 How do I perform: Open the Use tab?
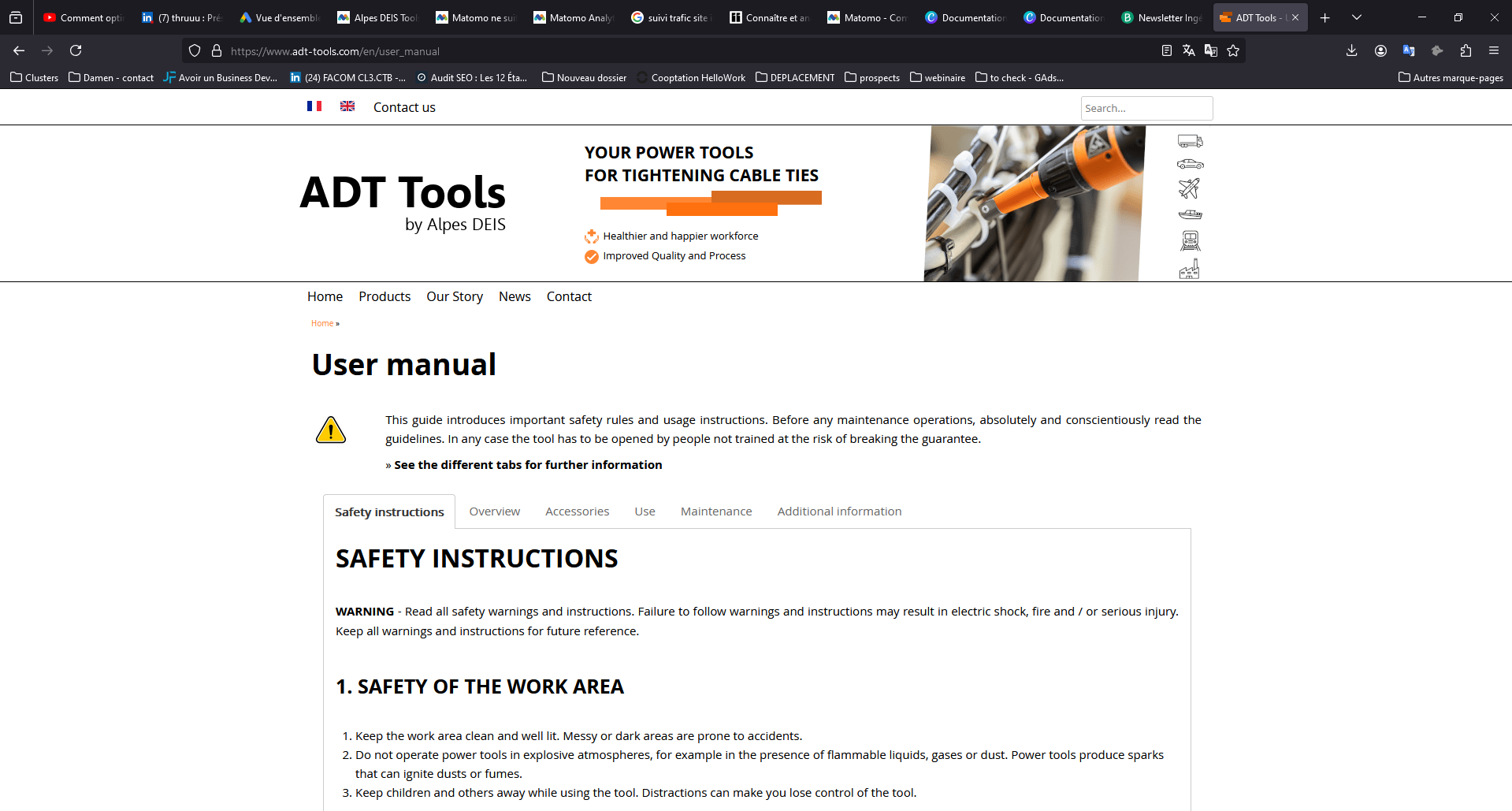click(645, 512)
